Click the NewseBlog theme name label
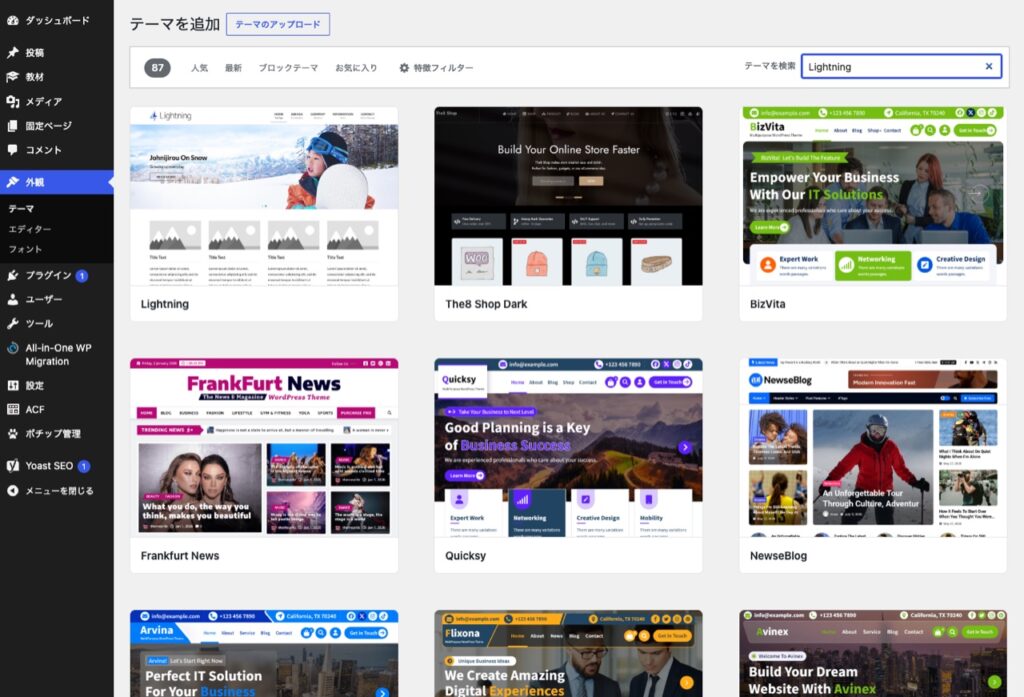The width and height of the screenshot is (1024, 697). tap(778, 555)
